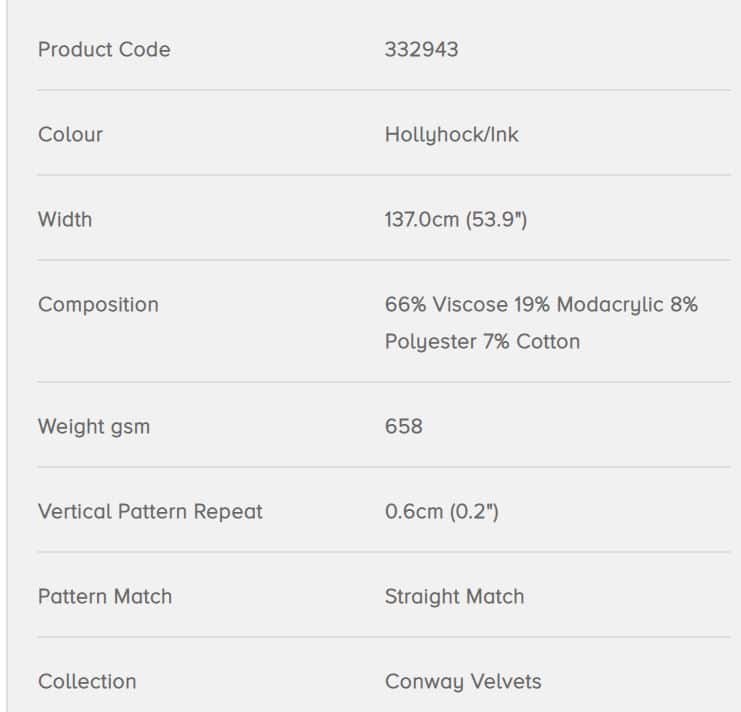Select the Hollyhock/Ink colour value
This screenshot has width=741, height=712.
(452, 135)
